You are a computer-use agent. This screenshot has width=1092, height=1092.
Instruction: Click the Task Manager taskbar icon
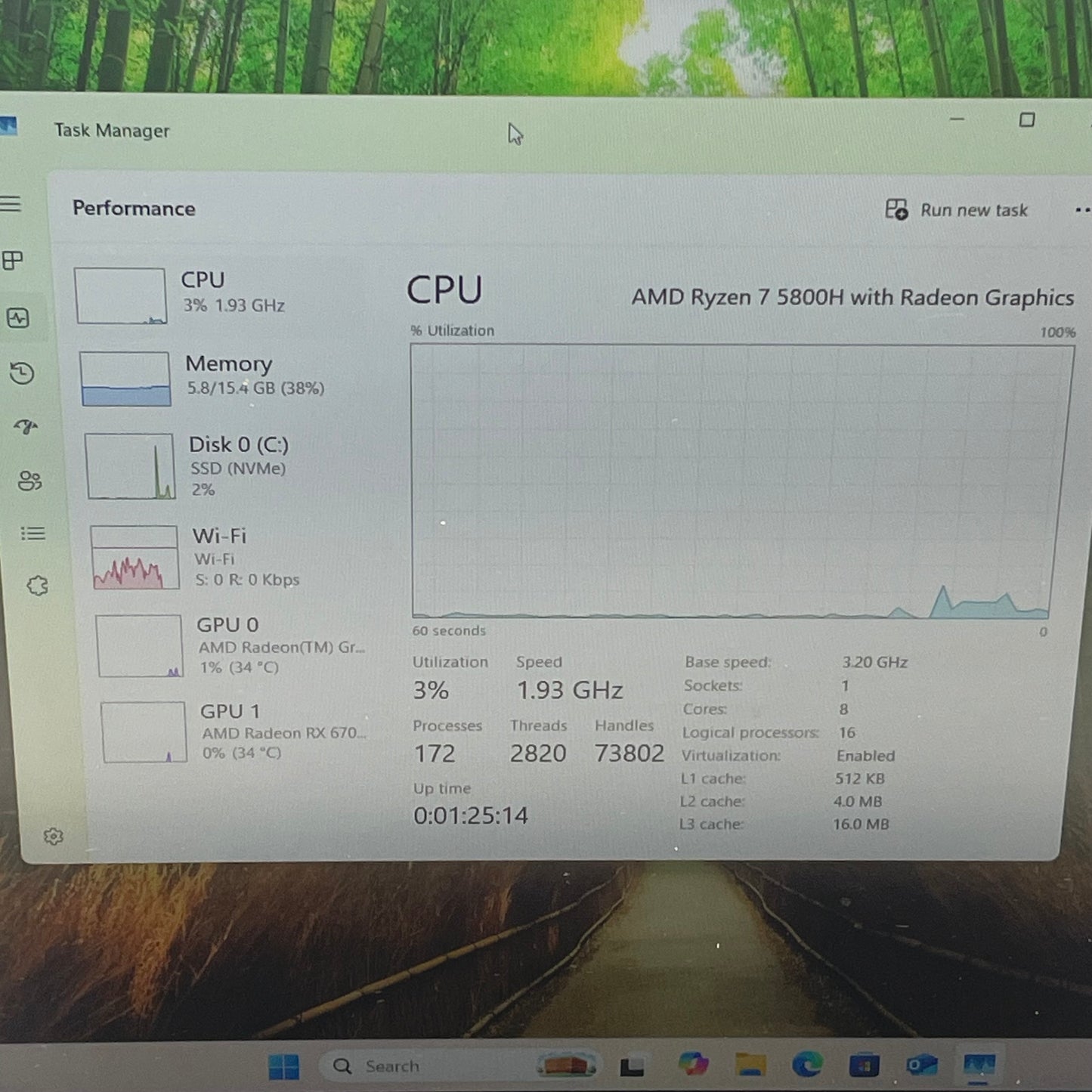point(979,1066)
